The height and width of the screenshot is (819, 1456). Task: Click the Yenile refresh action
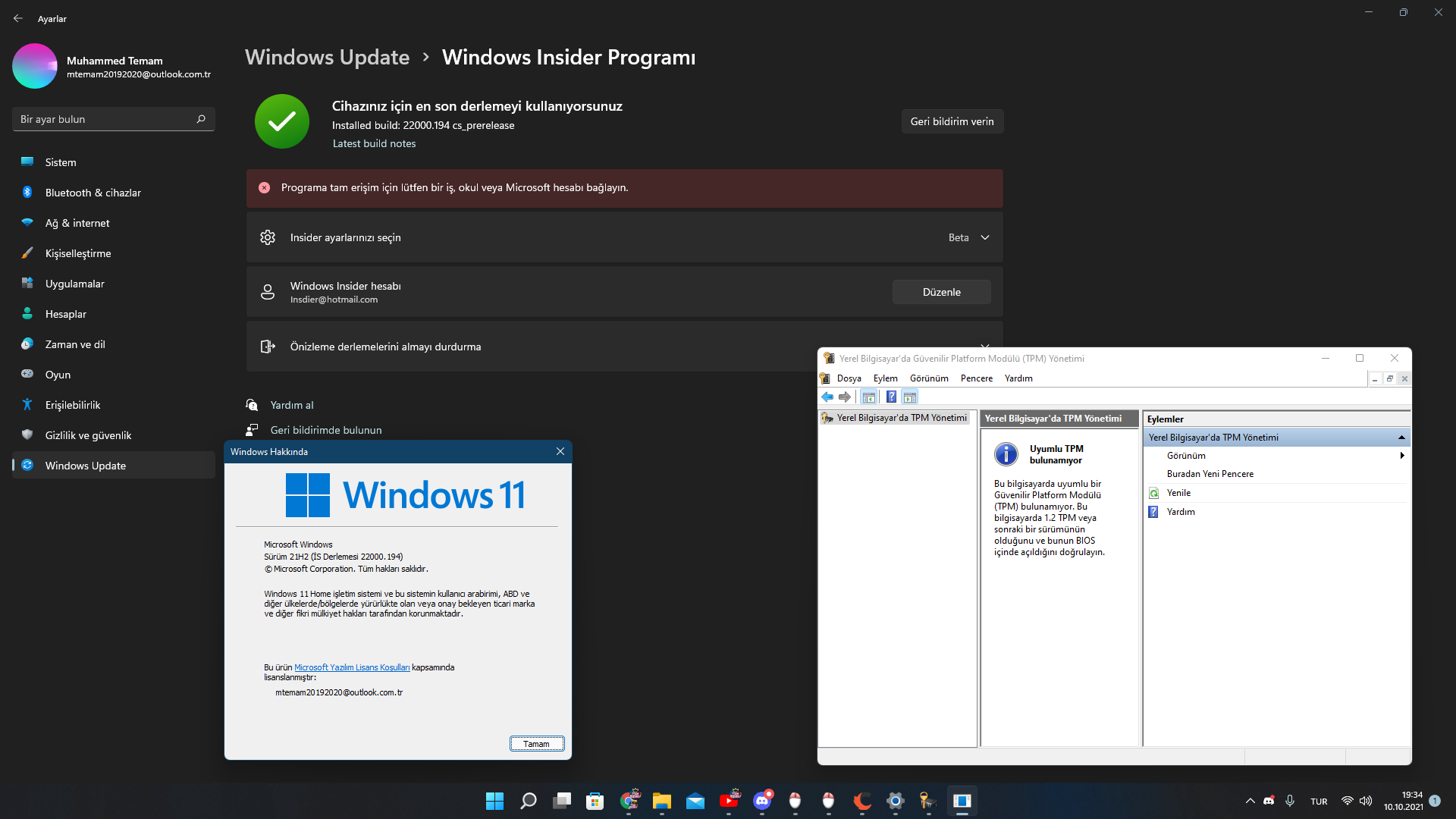point(1178,493)
